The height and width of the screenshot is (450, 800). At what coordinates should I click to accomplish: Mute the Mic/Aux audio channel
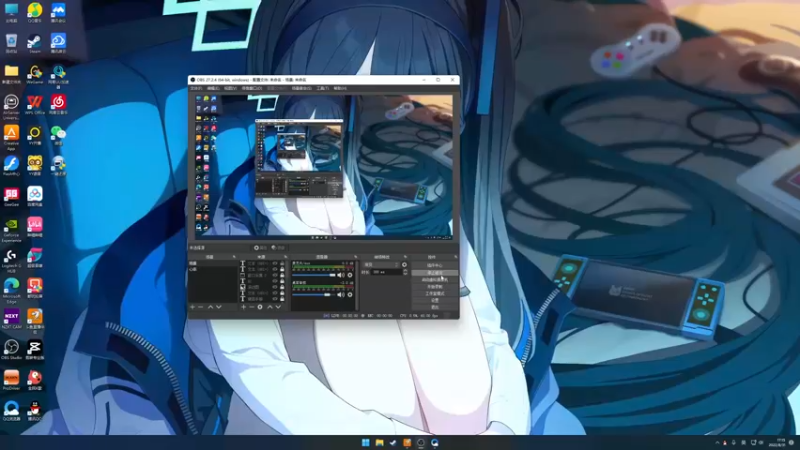pos(341,275)
